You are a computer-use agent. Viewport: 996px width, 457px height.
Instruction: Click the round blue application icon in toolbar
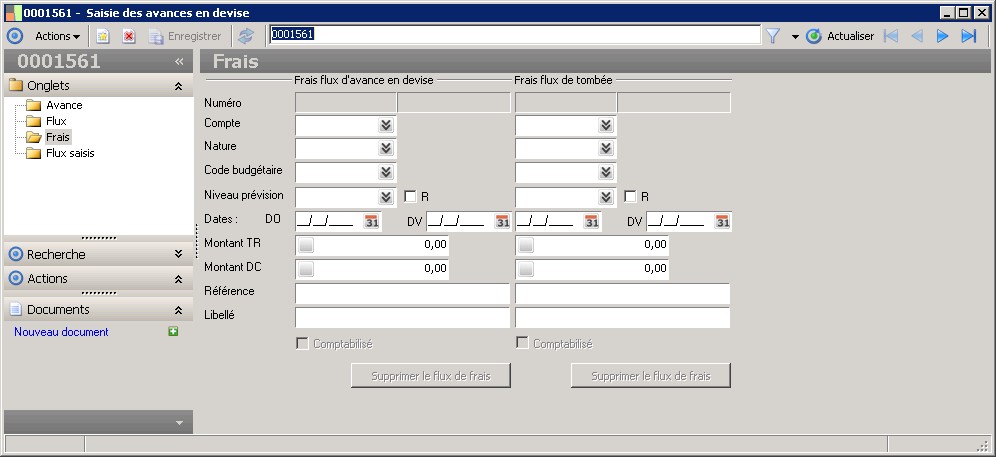coord(14,36)
